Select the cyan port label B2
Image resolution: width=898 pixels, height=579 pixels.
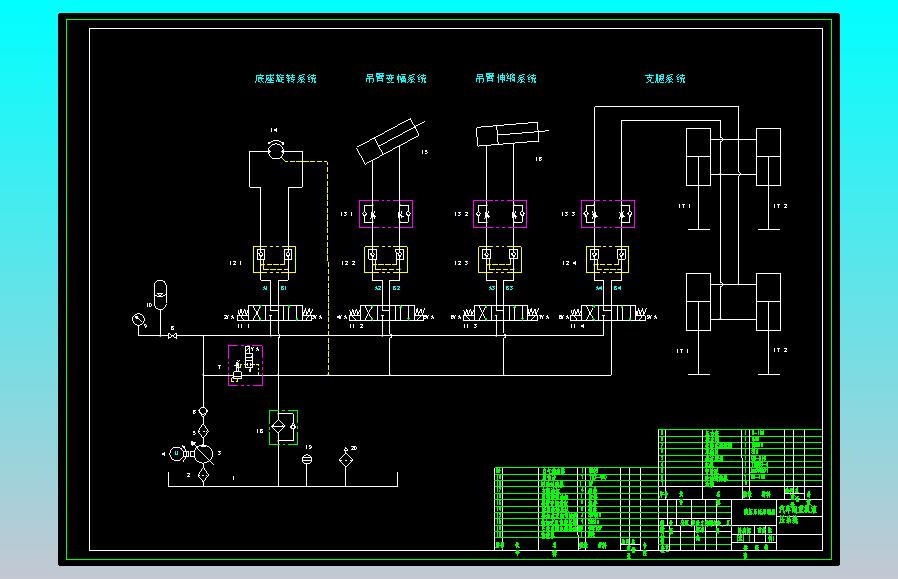coord(396,288)
